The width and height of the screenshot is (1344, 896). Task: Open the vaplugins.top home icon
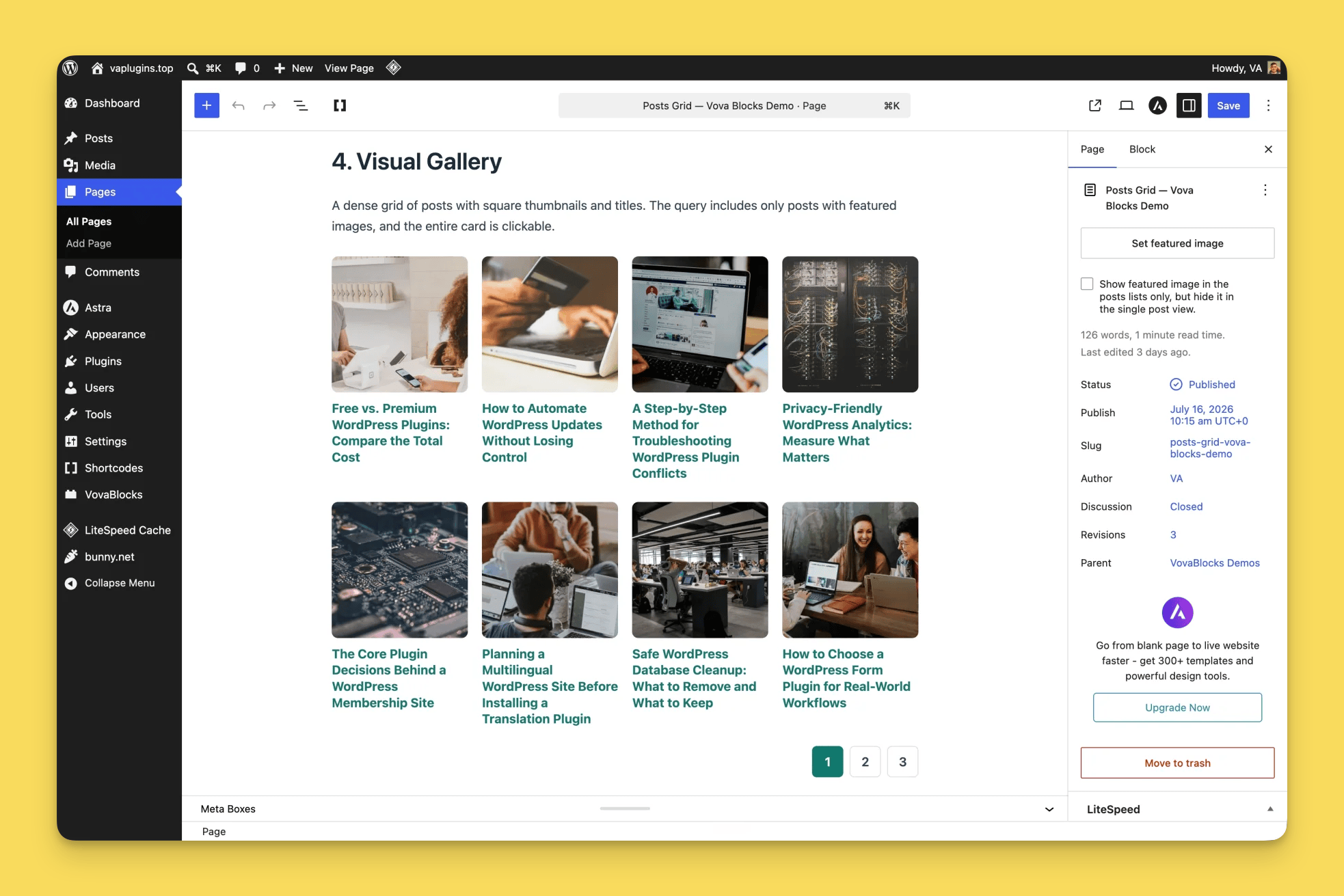(x=97, y=68)
